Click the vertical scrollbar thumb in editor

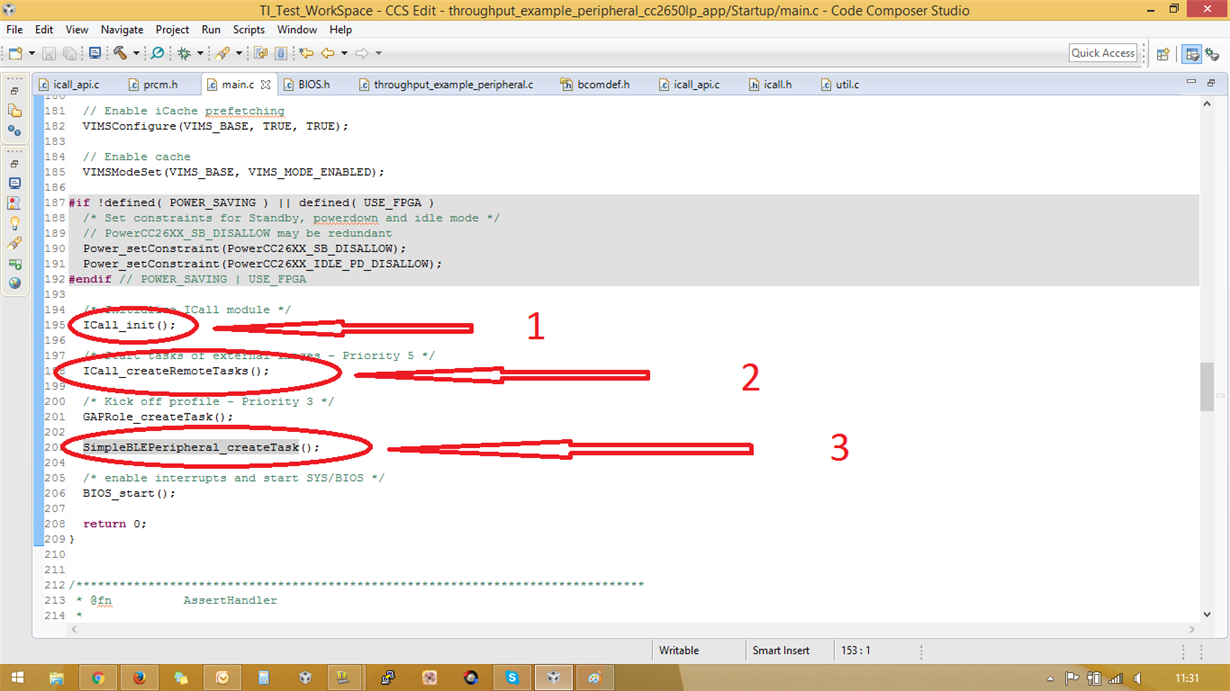(x=1207, y=386)
